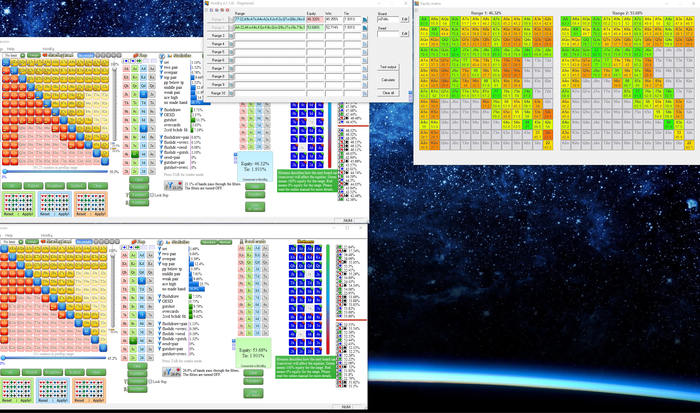Click the Range 6 button in HoldEq
Image resolution: width=700 pixels, height=413 pixels.
(x=218, y=60)
